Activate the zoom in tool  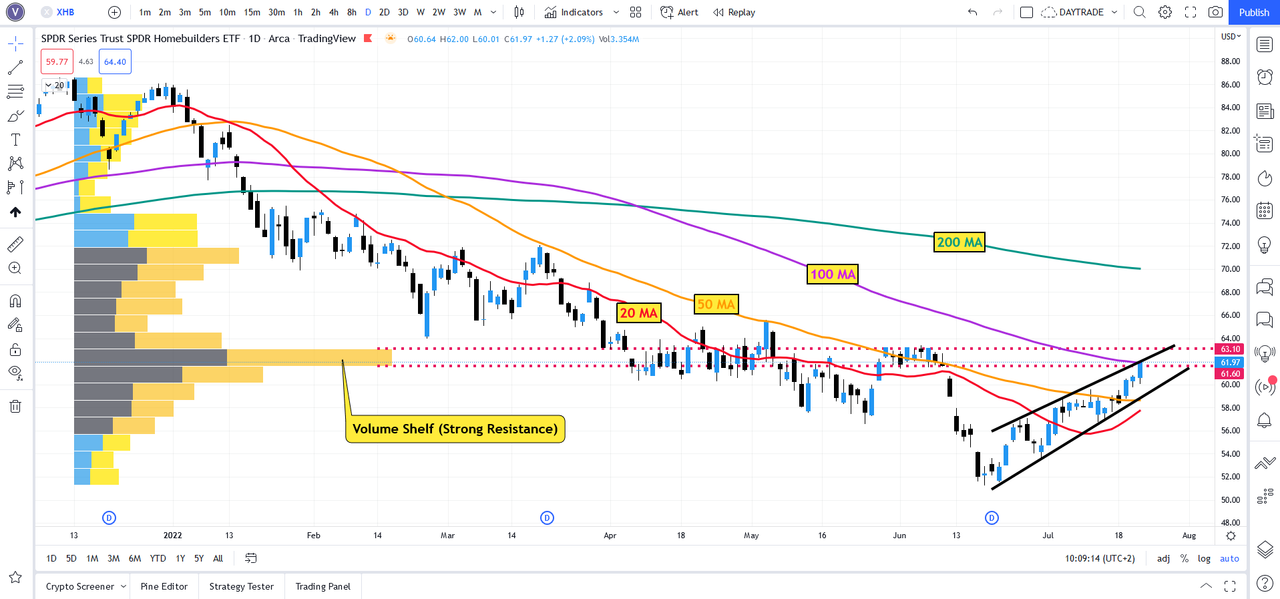click(x=15, y=268)
